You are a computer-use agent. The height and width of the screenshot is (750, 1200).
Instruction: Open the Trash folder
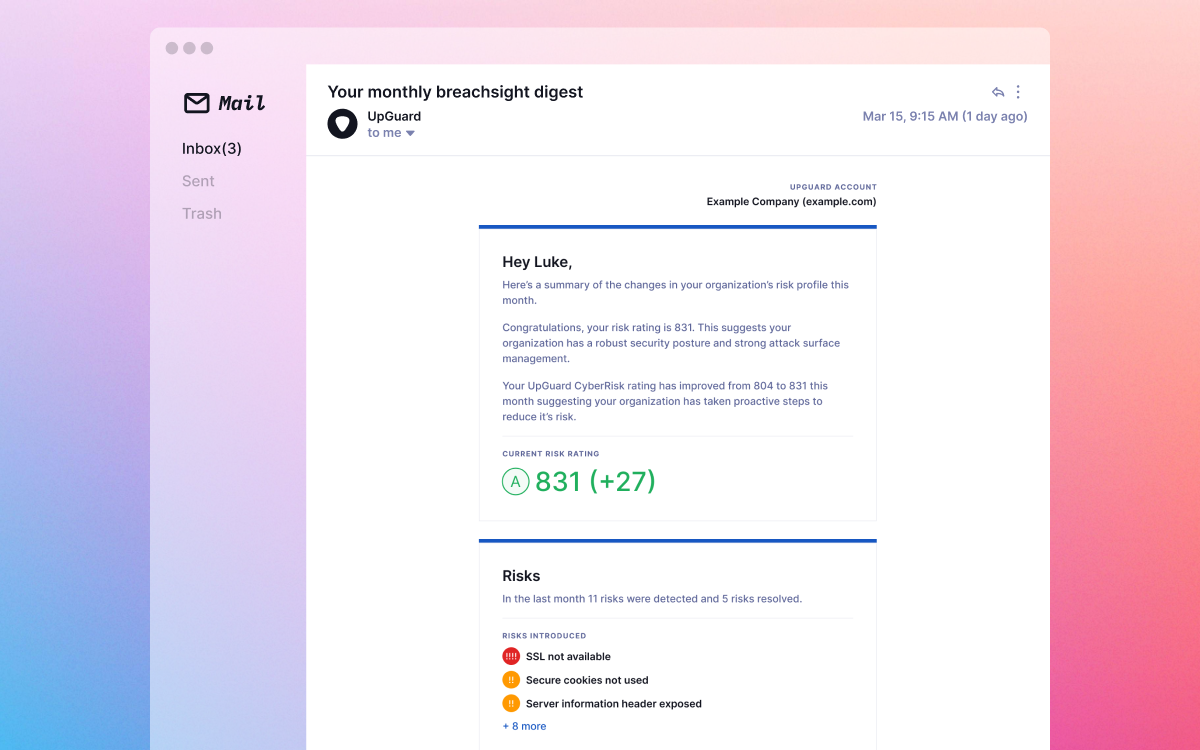[x=202, y=213]
